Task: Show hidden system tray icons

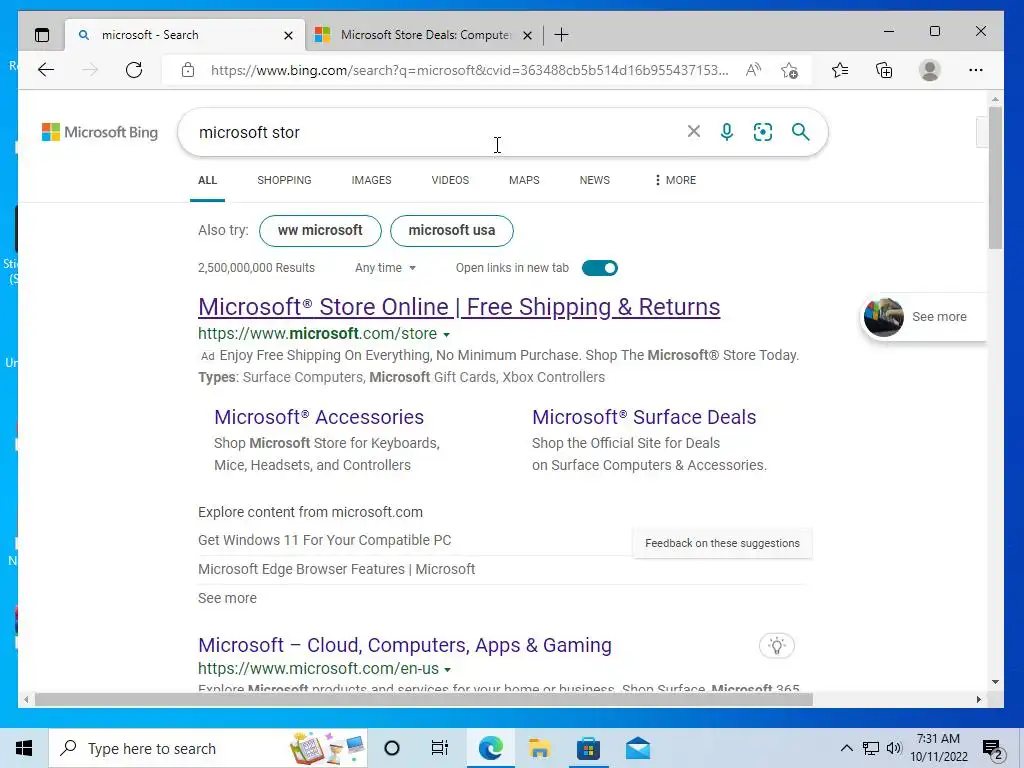Action: coord(846,748)
